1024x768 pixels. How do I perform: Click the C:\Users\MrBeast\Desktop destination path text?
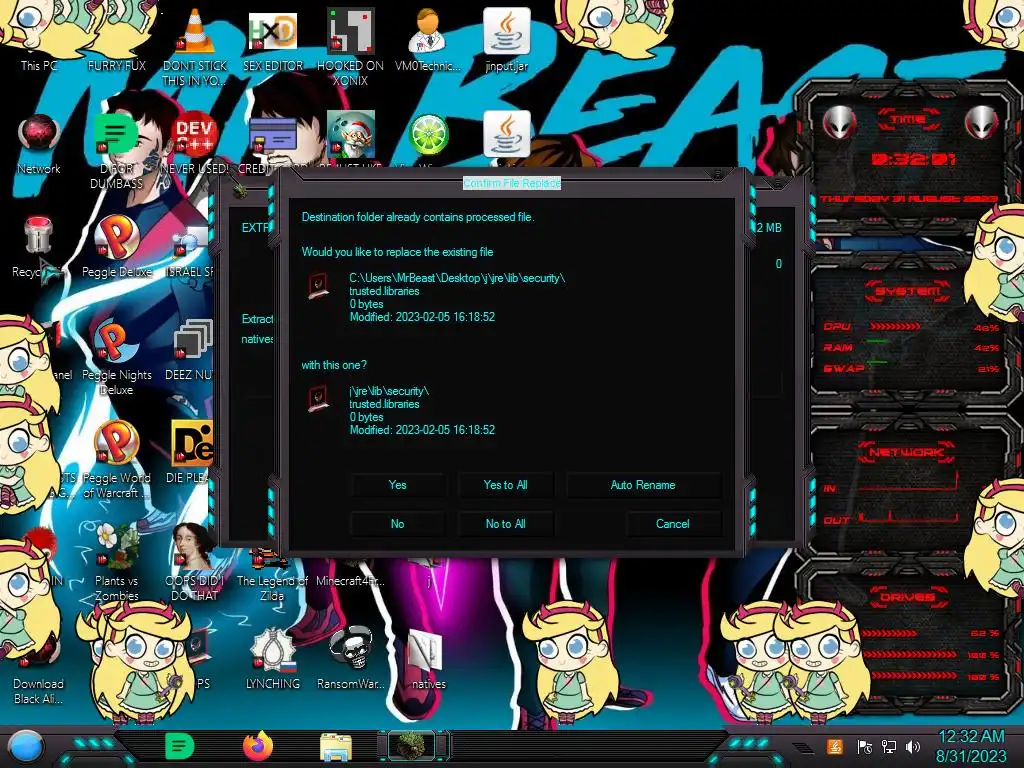457,278
